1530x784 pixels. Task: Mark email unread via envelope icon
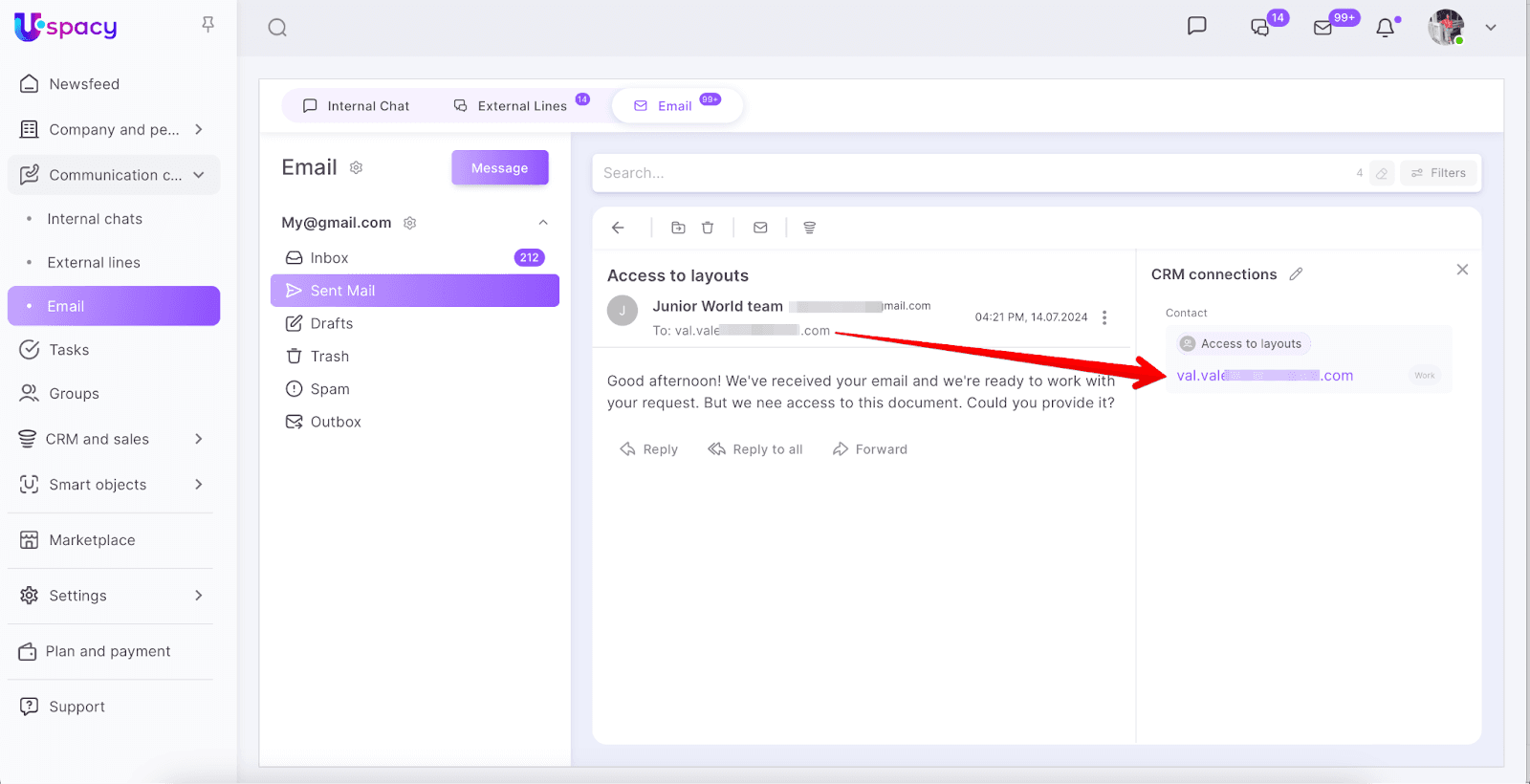(760, 228)
